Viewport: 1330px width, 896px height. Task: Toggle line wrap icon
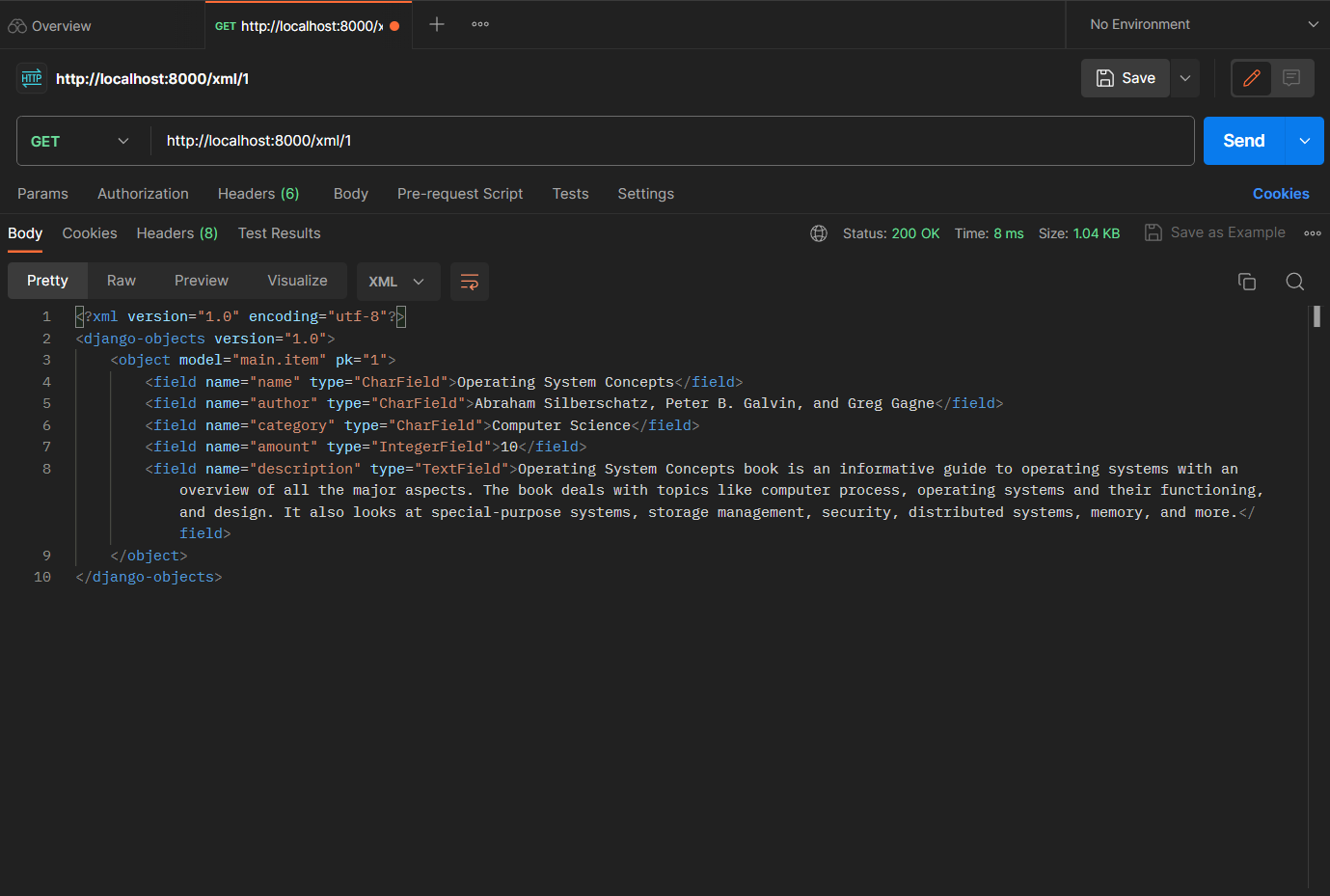[470, 282]
